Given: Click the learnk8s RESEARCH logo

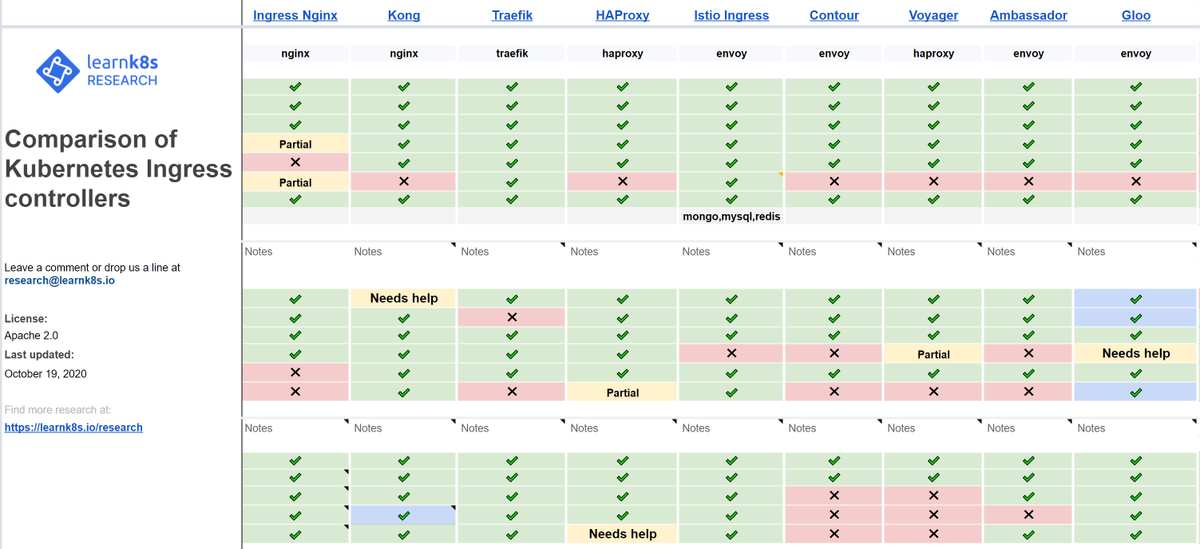Looking at the screenshot, I should click(x=97, y=70).
